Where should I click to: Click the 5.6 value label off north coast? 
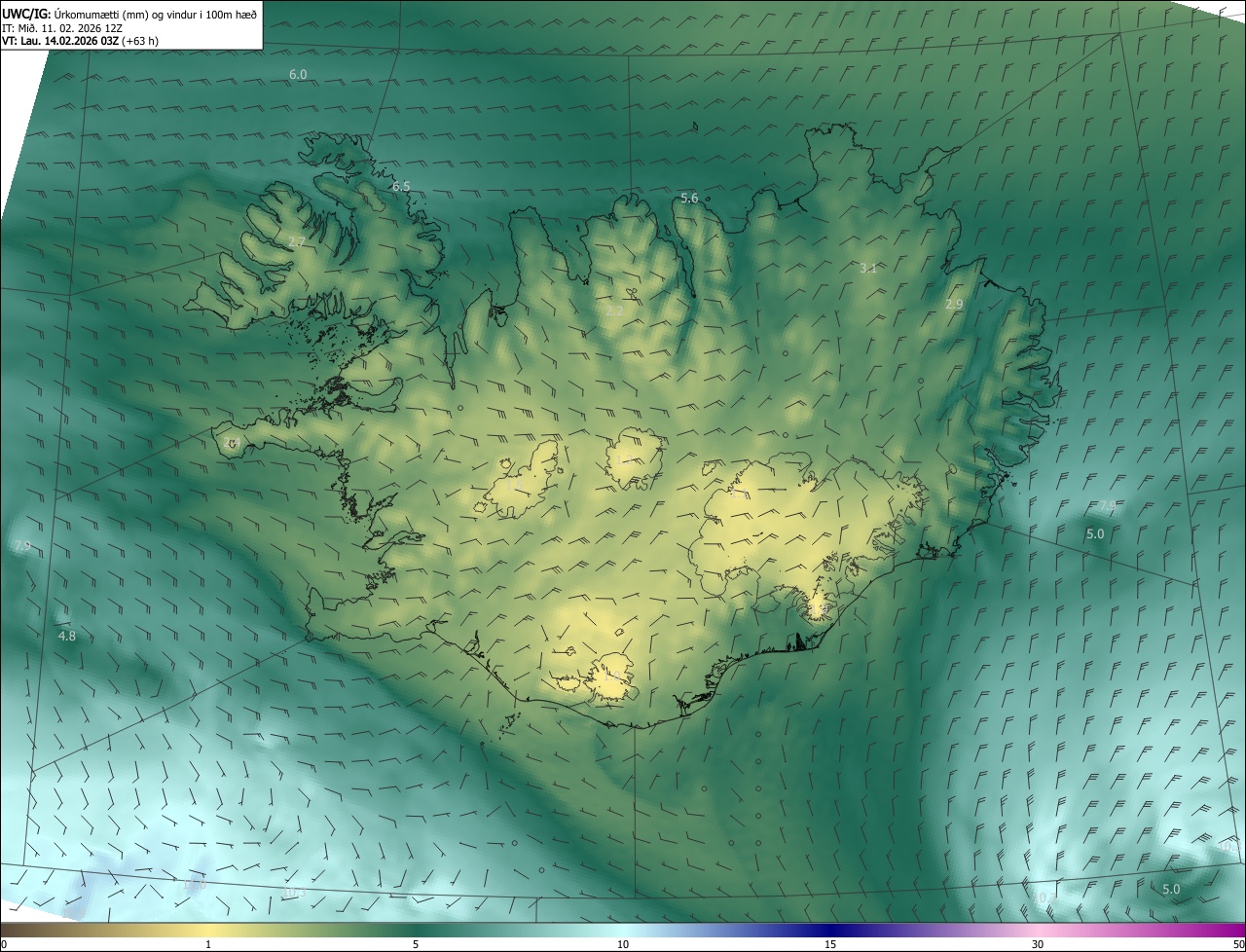[689, 199]
